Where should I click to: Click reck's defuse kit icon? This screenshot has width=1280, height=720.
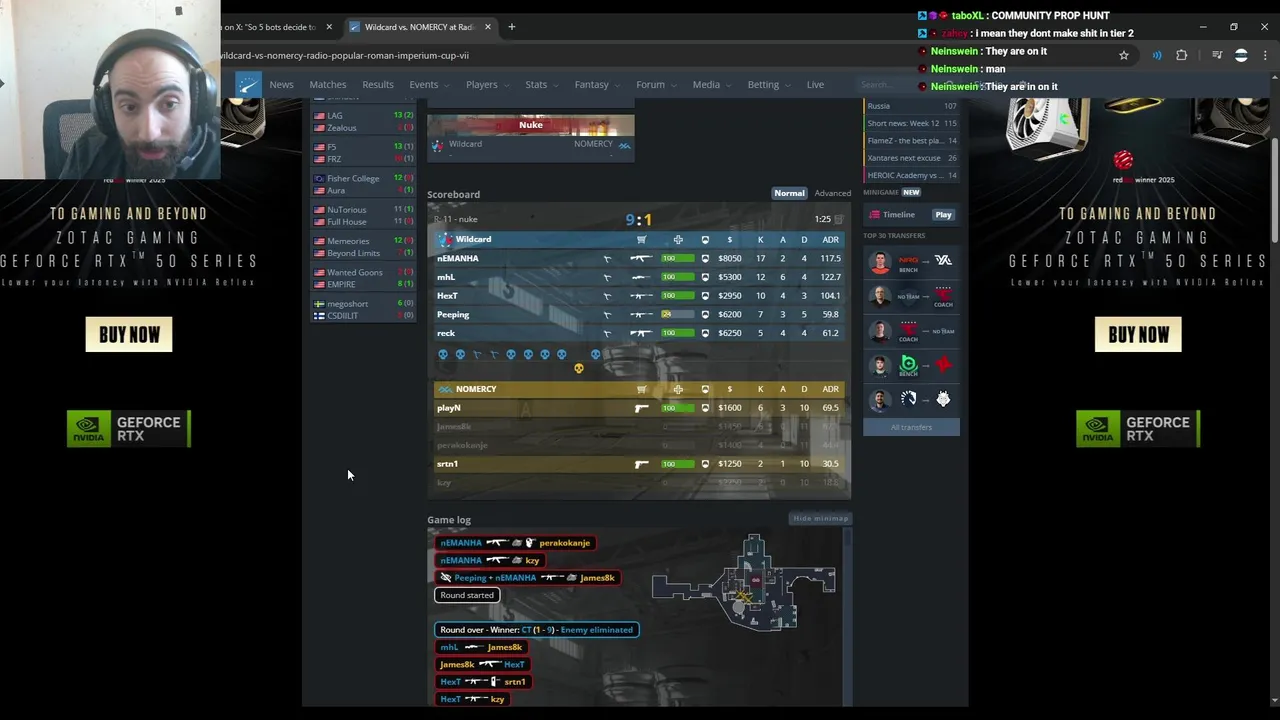coord(607,334)
